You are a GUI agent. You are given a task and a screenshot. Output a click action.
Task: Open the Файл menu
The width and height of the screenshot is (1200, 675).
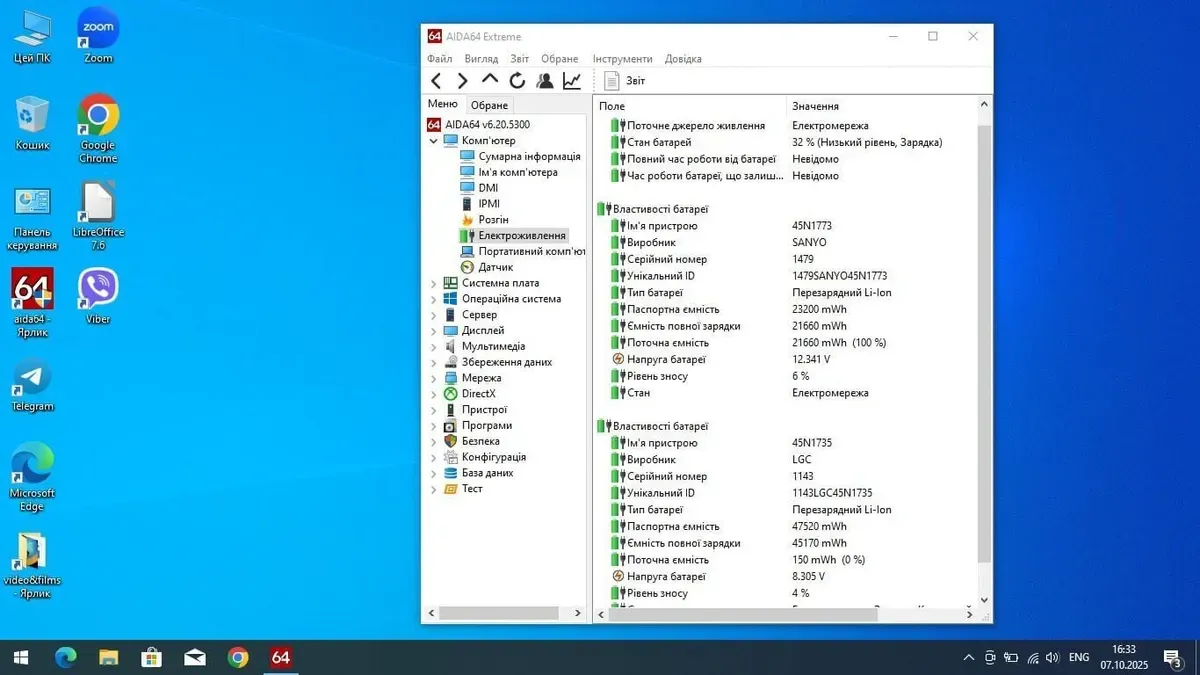coord(439,59)
